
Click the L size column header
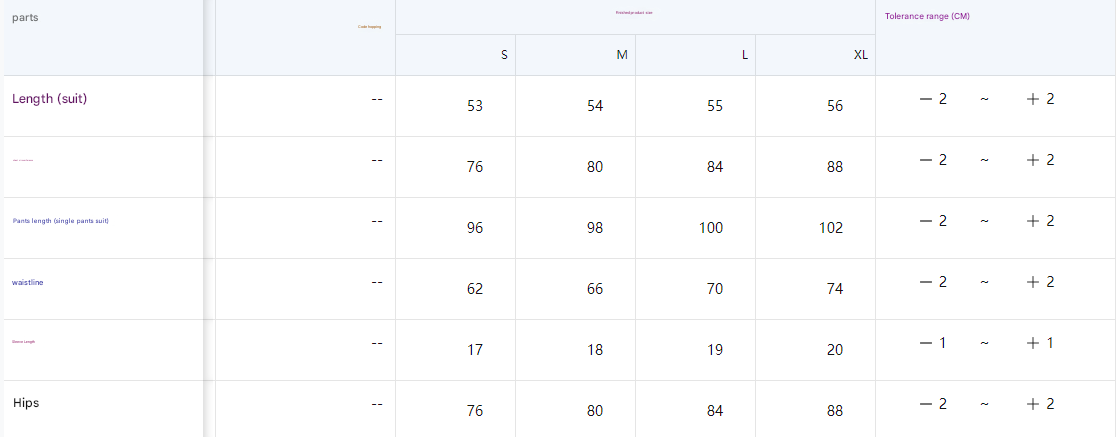(744, 55)
